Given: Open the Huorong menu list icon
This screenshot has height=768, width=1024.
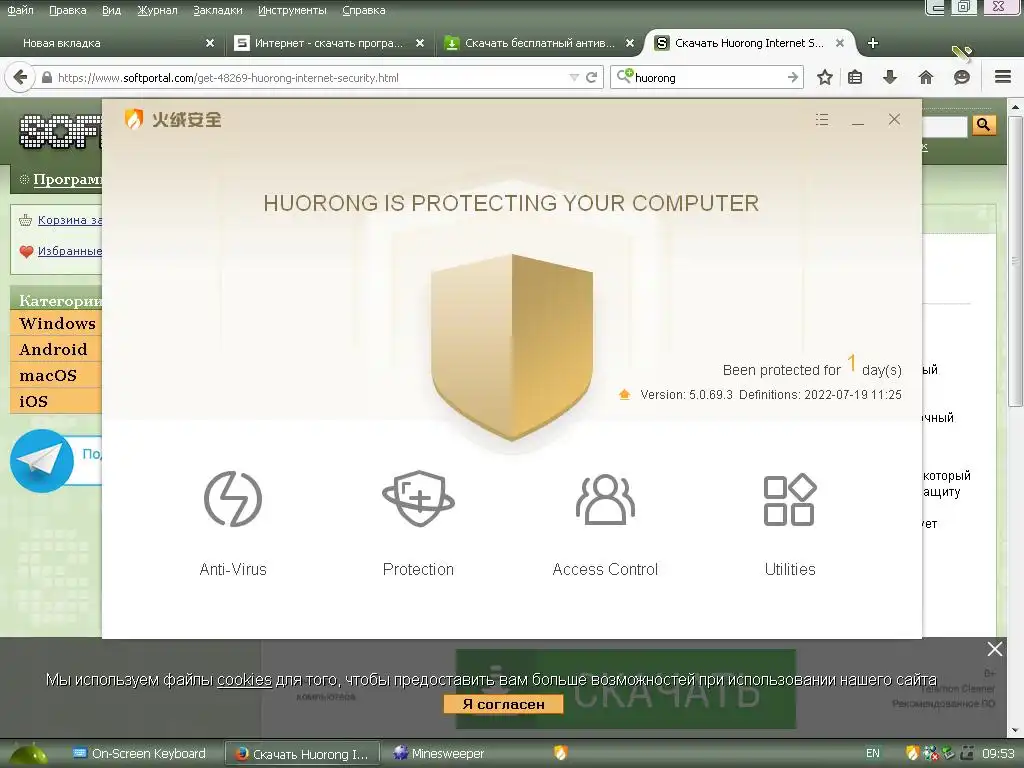Looking at the screenshot, I should click(822, 120).
